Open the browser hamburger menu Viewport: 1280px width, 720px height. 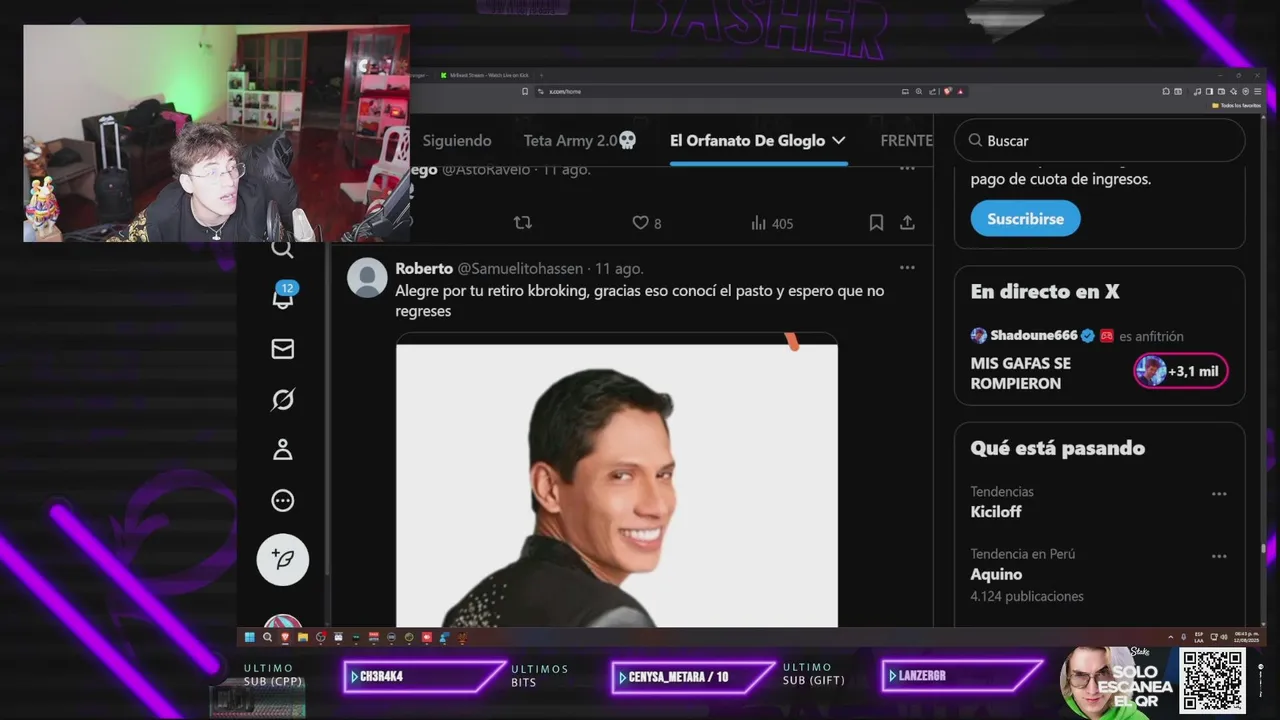(x=1259, y=91)
